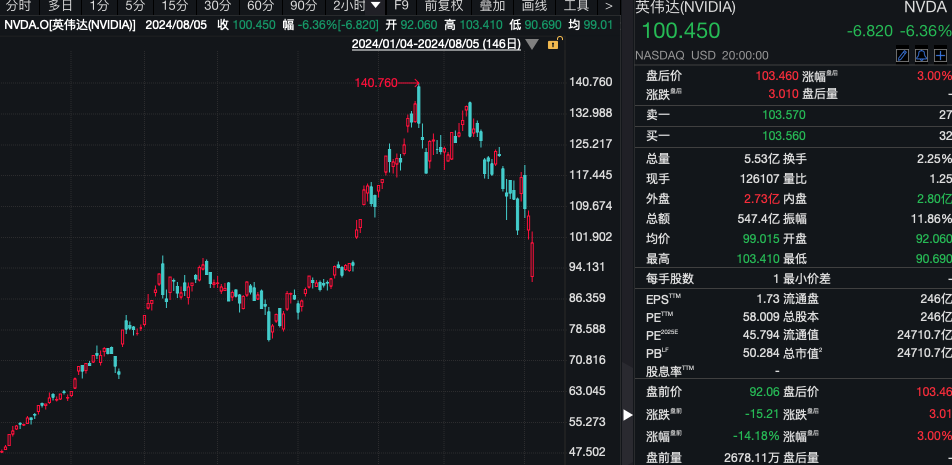Select the 90分 timeframe tab
The height and width of the screenshot is (465, 952).
tap(304, 6)
